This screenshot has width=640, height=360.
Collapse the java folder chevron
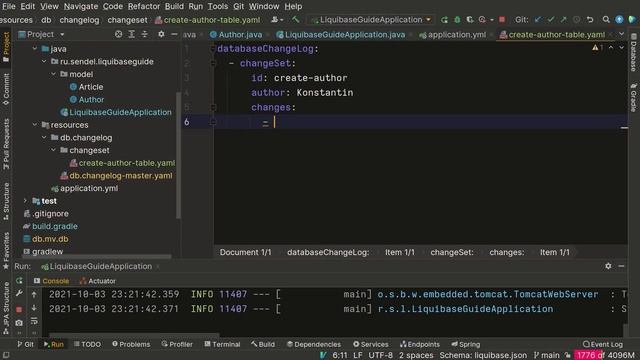tap(35, 49)
